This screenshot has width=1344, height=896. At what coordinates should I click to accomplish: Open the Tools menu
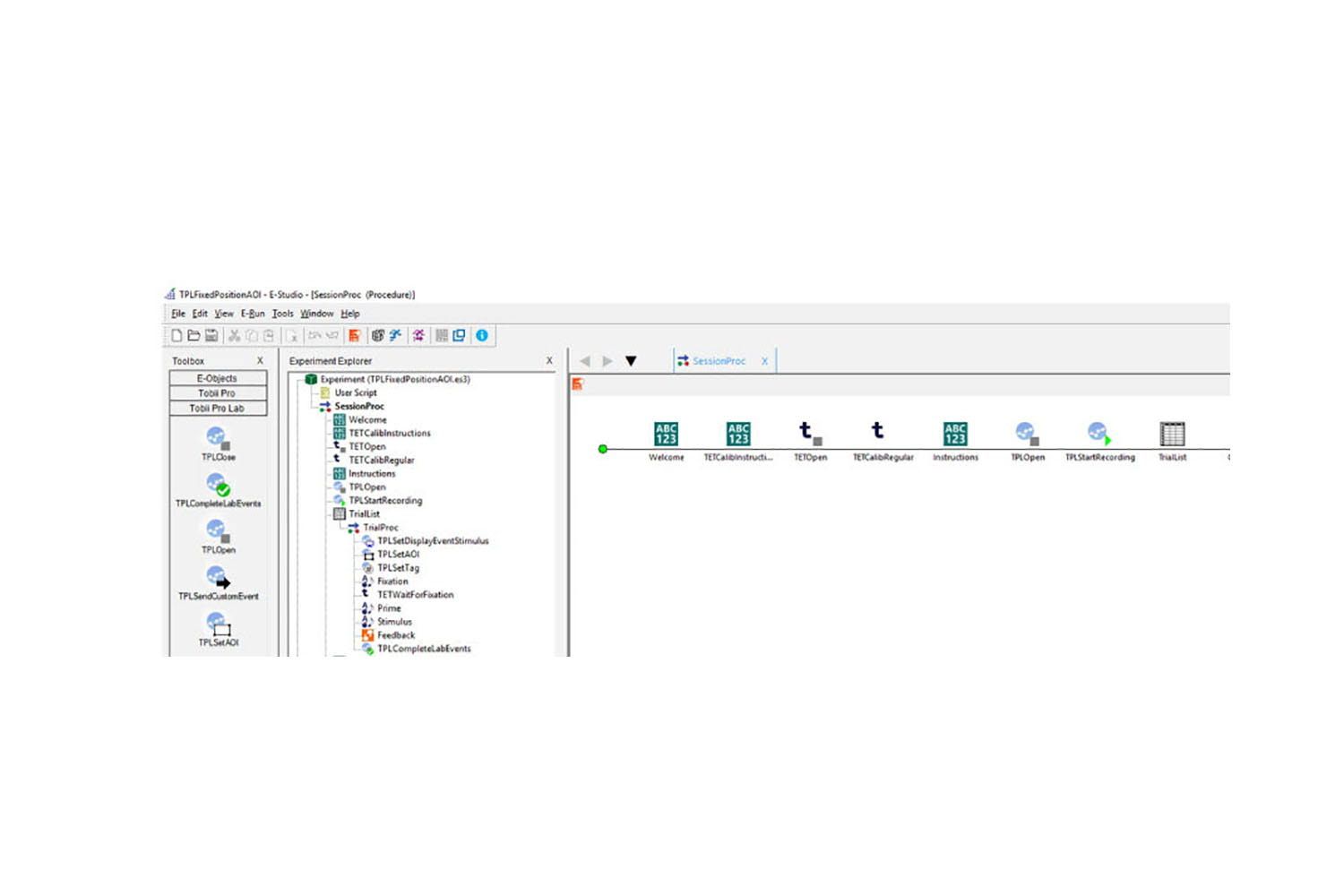pos(283,314)
